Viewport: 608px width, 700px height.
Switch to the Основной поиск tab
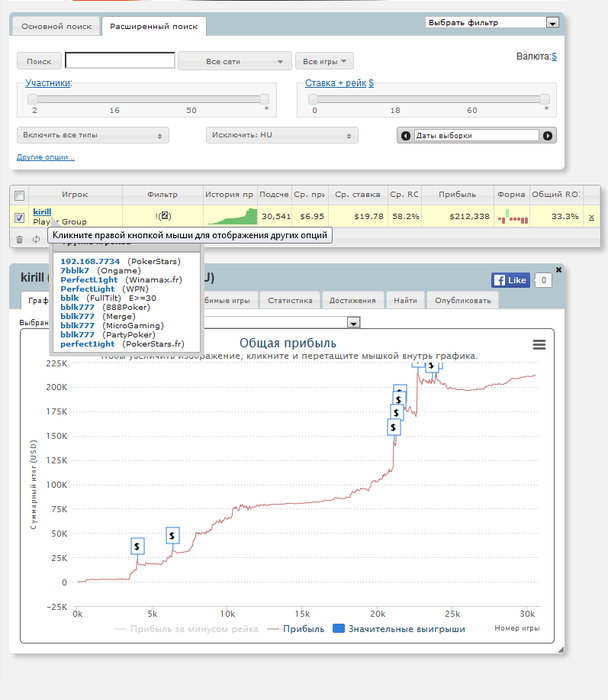click(57, 27)
